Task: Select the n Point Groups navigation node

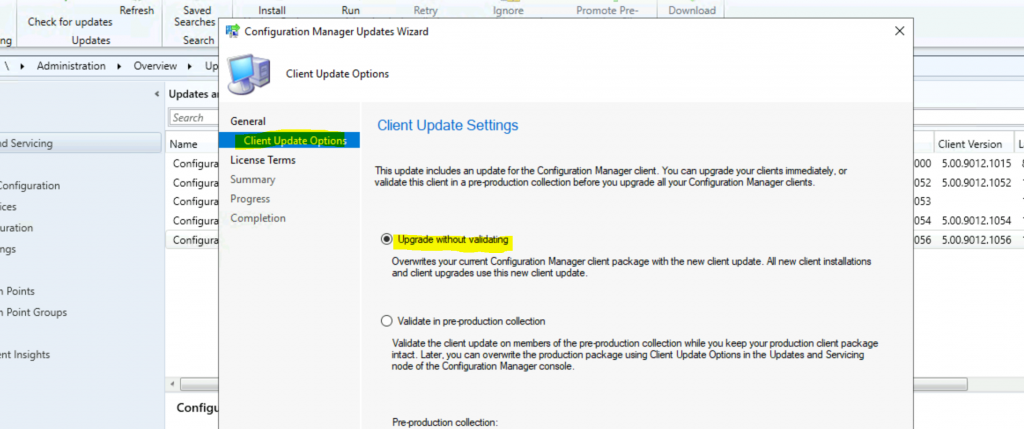Action: 33,312
